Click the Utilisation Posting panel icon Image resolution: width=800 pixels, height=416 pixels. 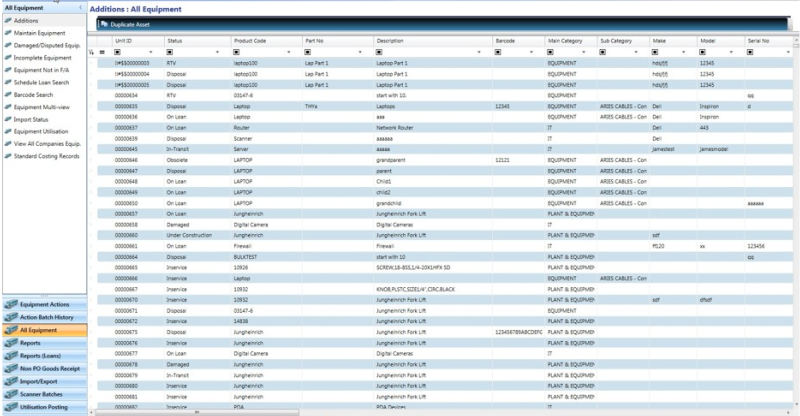(x=11, y=407)
